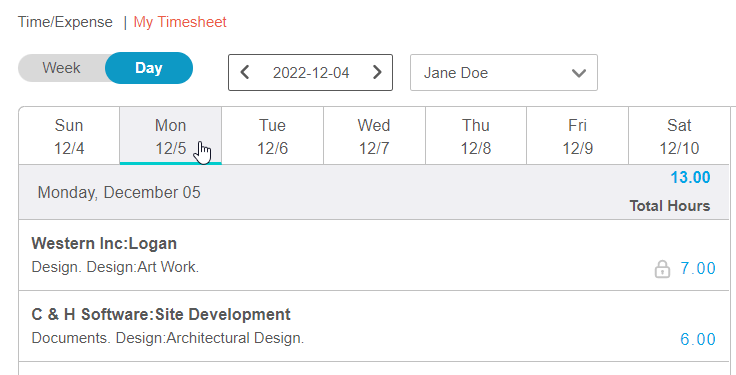Click the lock icon beside 7.00 hours
The width and height of the screenshot is (736, 375).
(x=662, y=269)
